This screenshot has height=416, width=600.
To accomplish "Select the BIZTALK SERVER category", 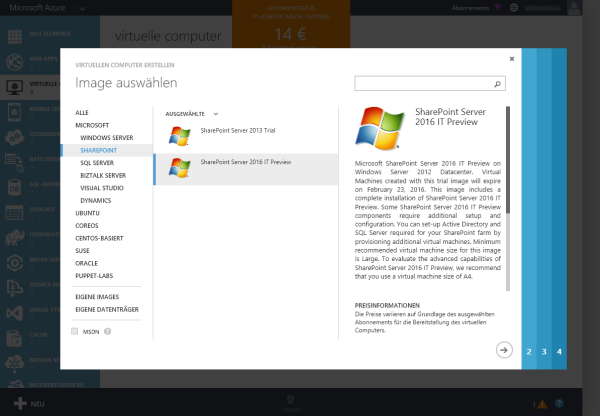I will tap(103, 175).
